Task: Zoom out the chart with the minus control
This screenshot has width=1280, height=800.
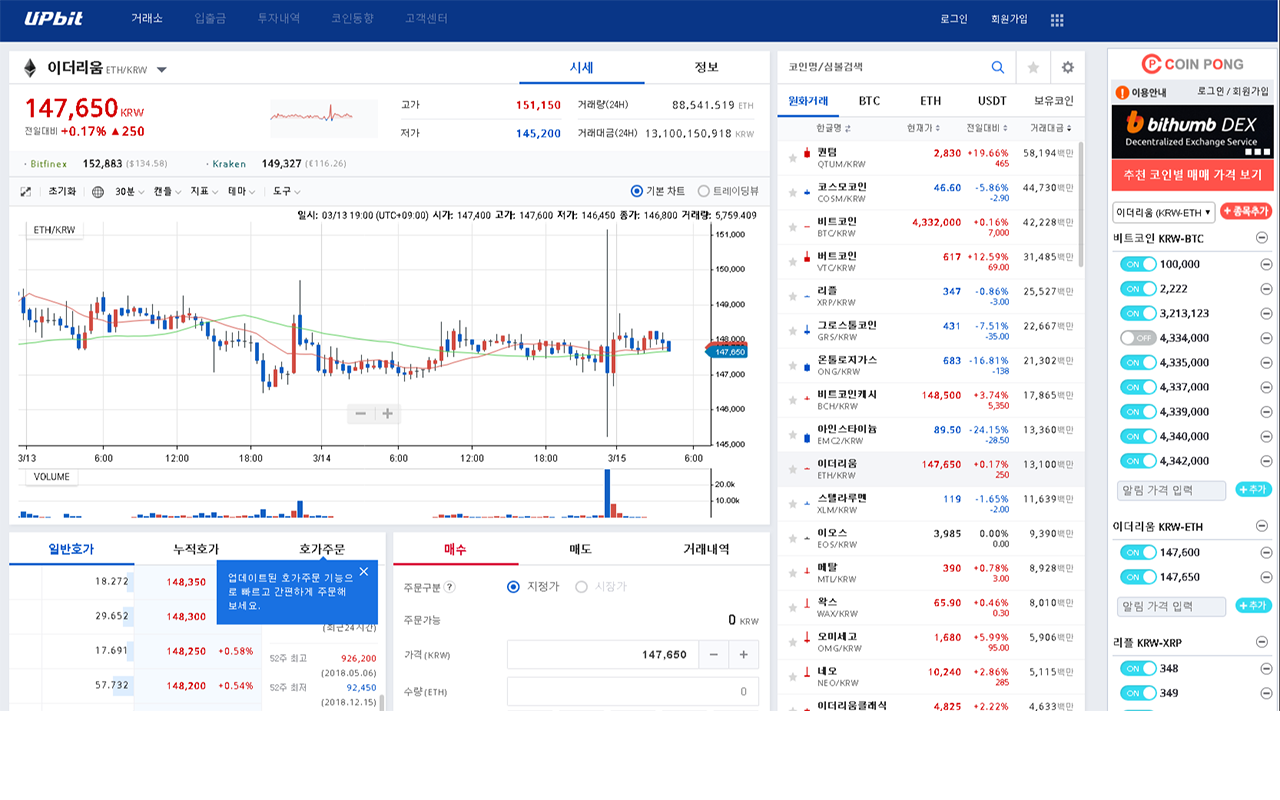Action: [359, 413]
